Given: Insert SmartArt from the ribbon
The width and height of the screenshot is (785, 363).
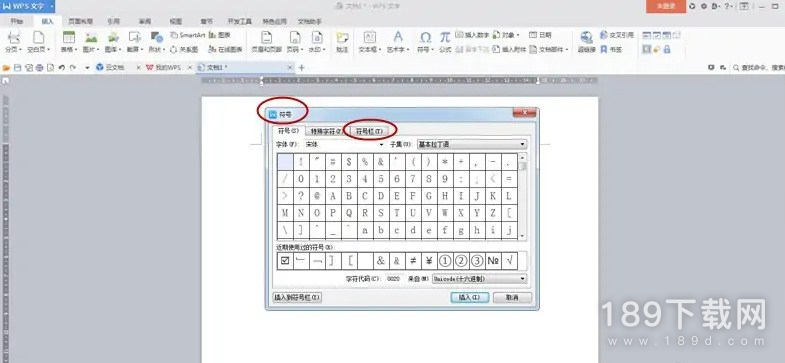Looking at the screenshot, I should tap(188, 35).
